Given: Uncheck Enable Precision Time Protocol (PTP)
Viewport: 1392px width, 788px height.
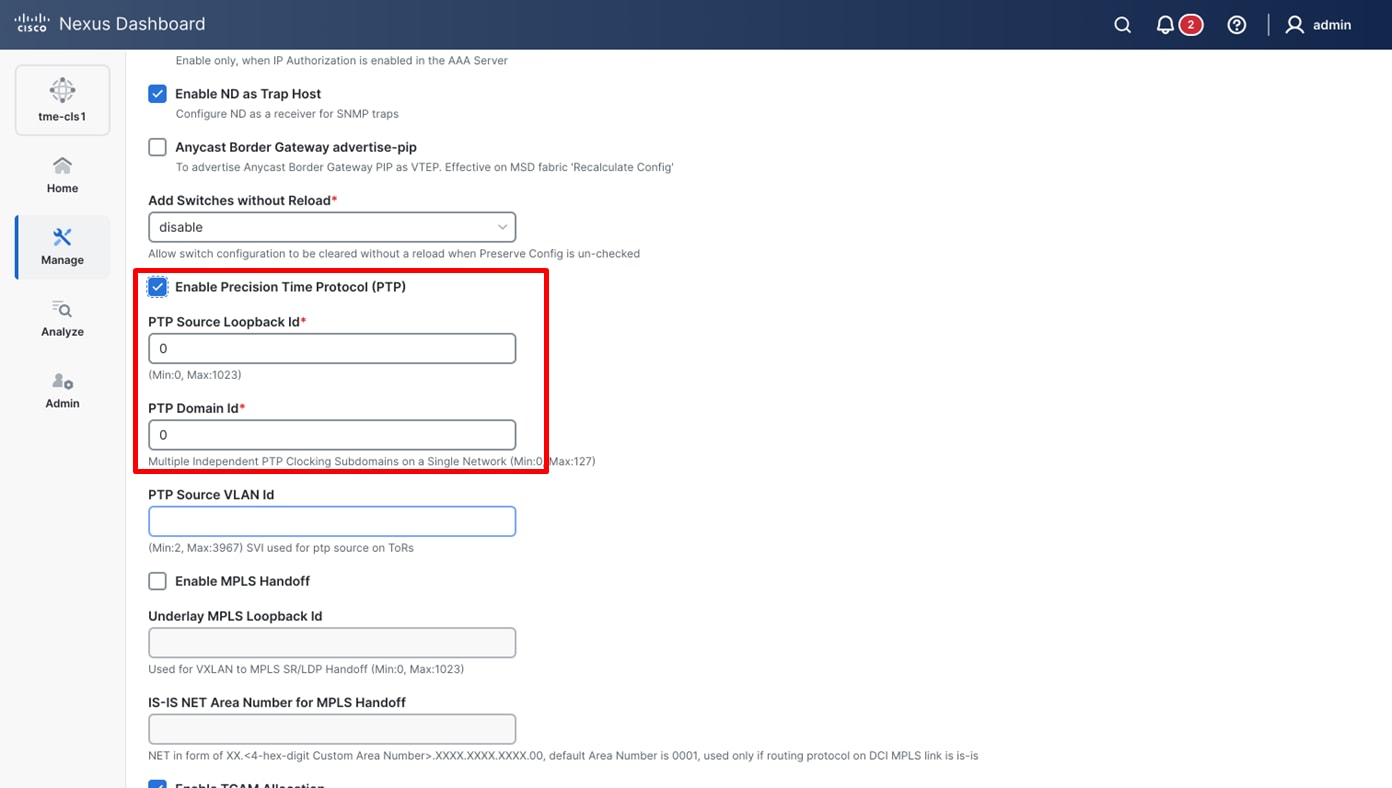Looking at the screenshot, I should pyautogui.click(x=157, y=287).
